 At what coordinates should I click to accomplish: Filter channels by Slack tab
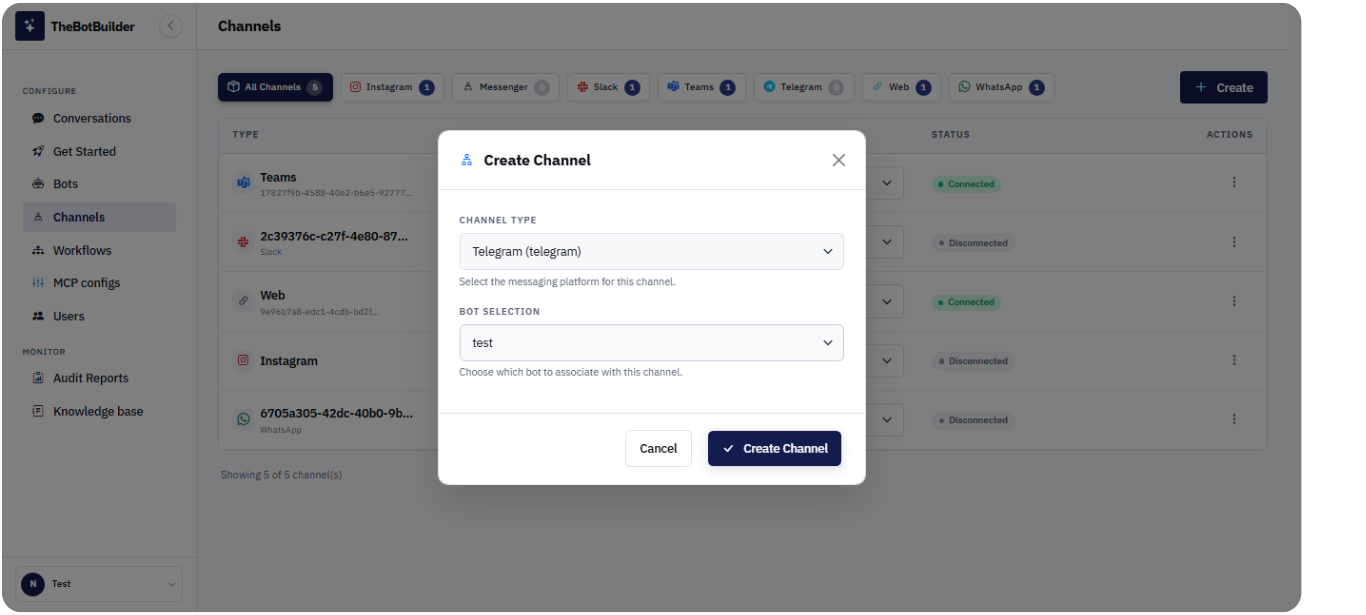[608, 87]
